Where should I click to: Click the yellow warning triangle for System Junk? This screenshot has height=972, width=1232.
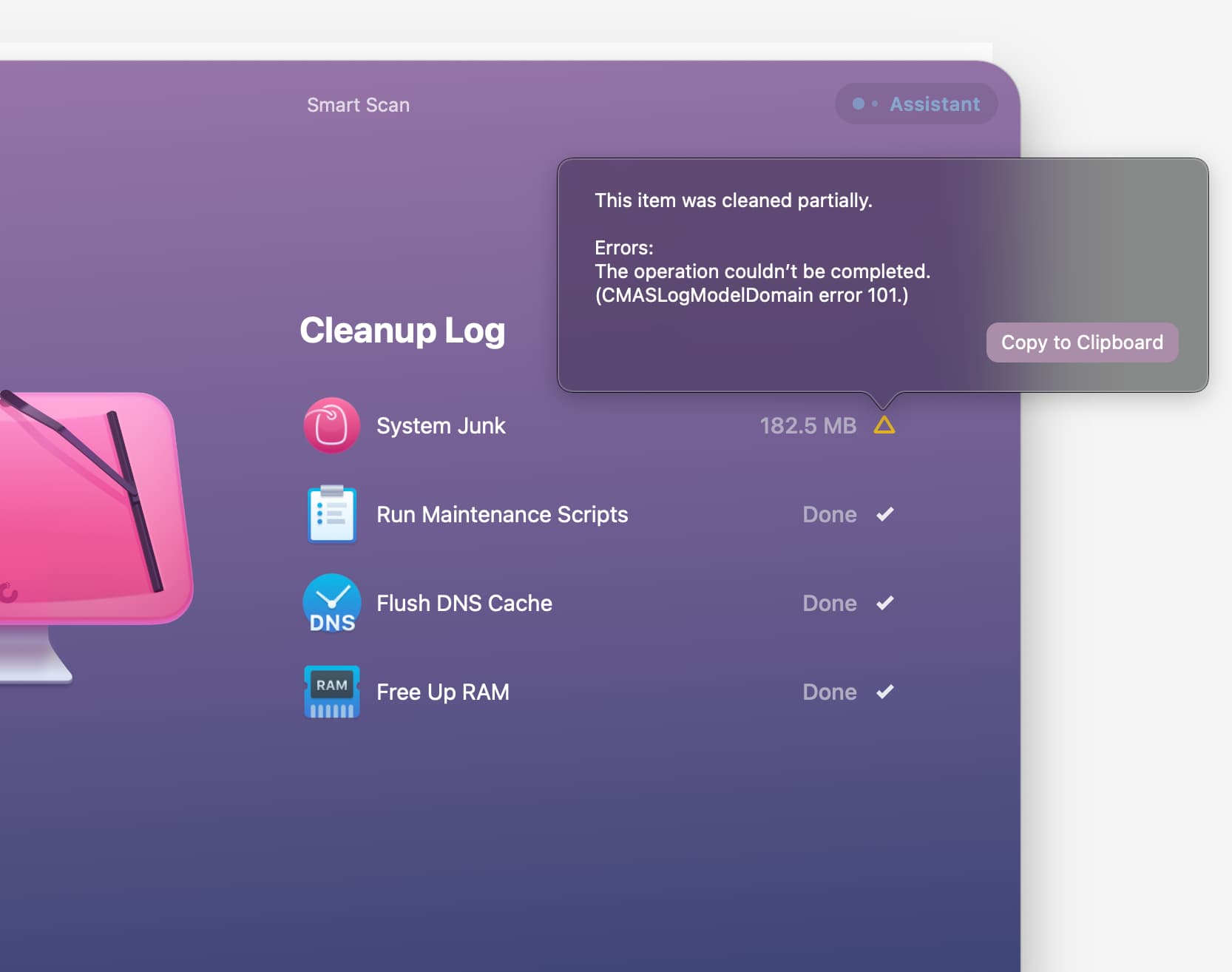coord(884,425)
